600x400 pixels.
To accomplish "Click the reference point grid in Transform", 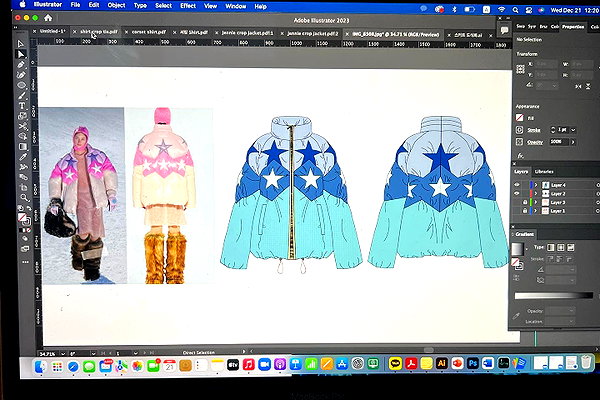I will 520,69.
